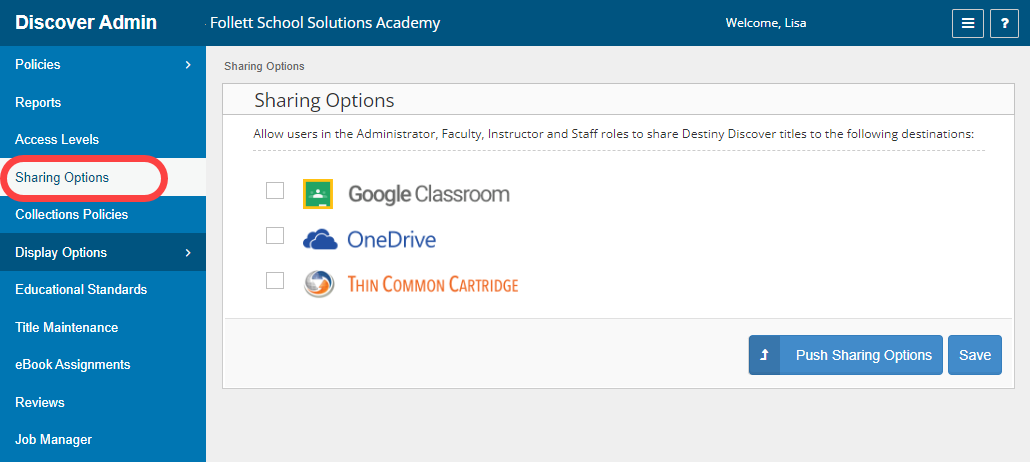
Task: Click the upload arrow on Push Sharing Options
Action: click(x=764, y=355)
